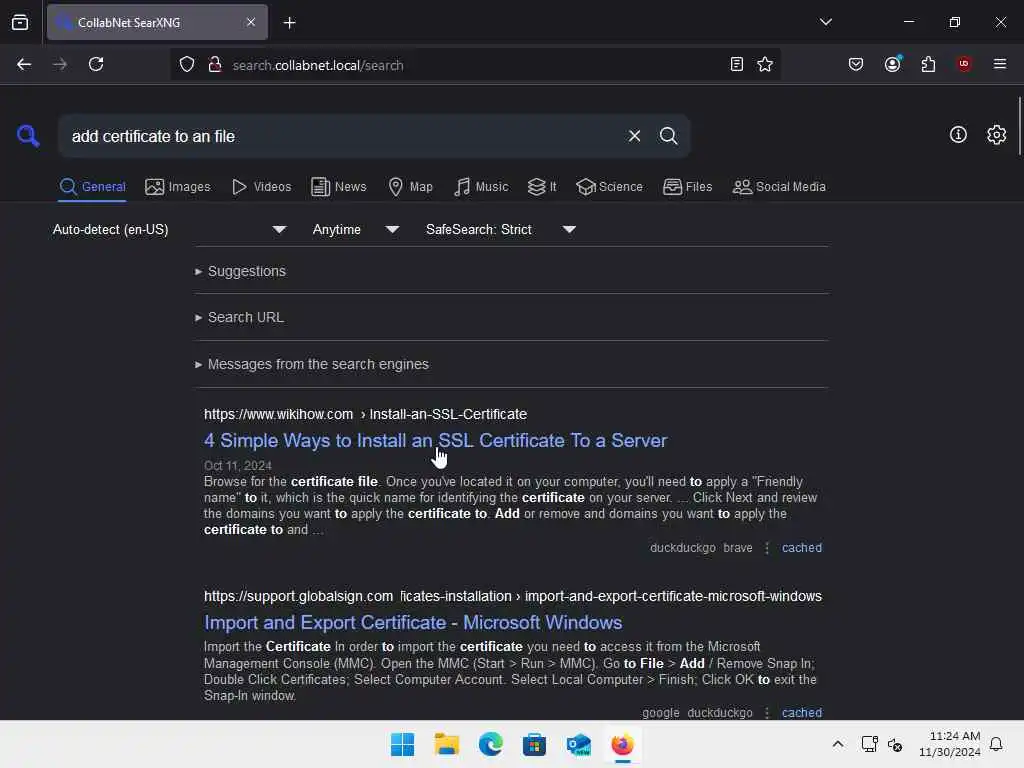Open Microsoft Store from taskbar
This screenshot has width=1024, height=768.
[x=534, y=744]
